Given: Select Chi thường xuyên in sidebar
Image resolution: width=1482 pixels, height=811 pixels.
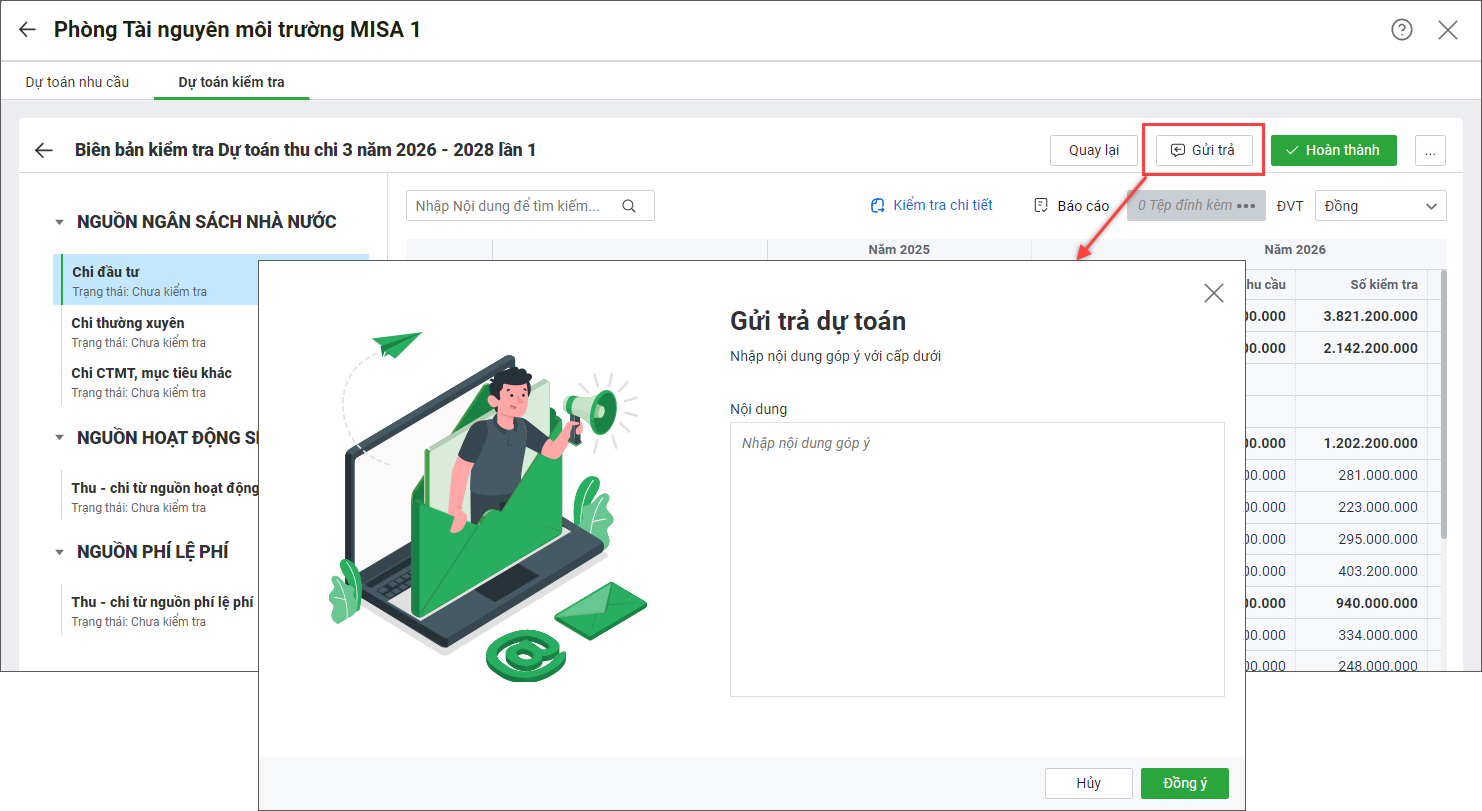Looking at the screenshot, I should [128, 323].
